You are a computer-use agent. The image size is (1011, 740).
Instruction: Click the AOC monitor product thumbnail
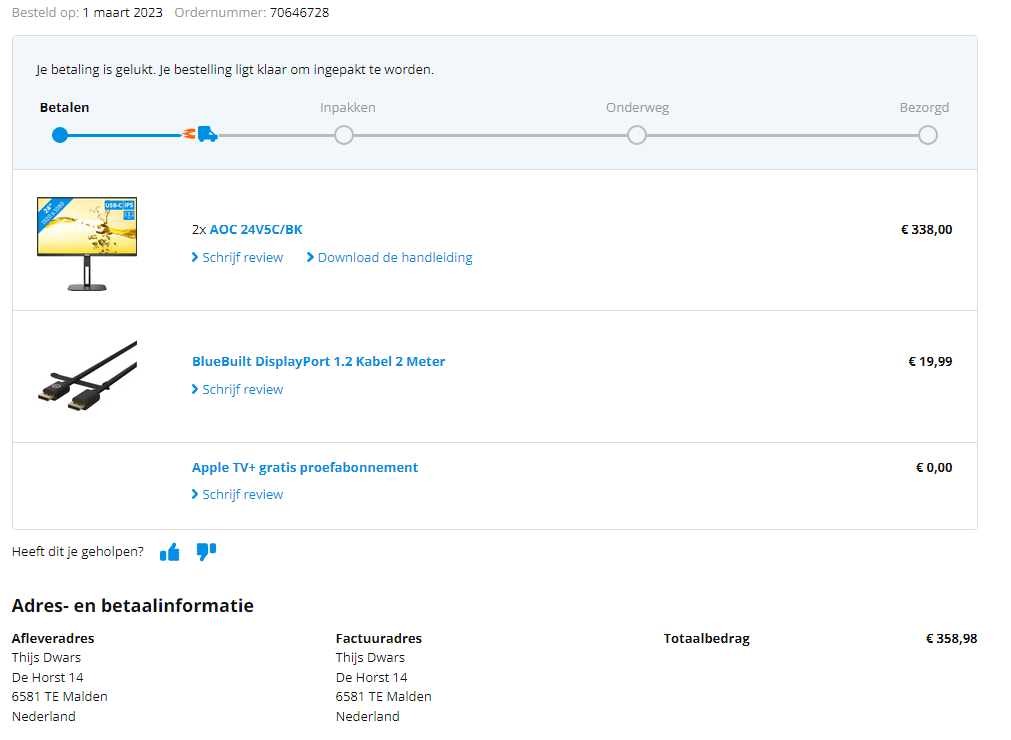[87, 243]
